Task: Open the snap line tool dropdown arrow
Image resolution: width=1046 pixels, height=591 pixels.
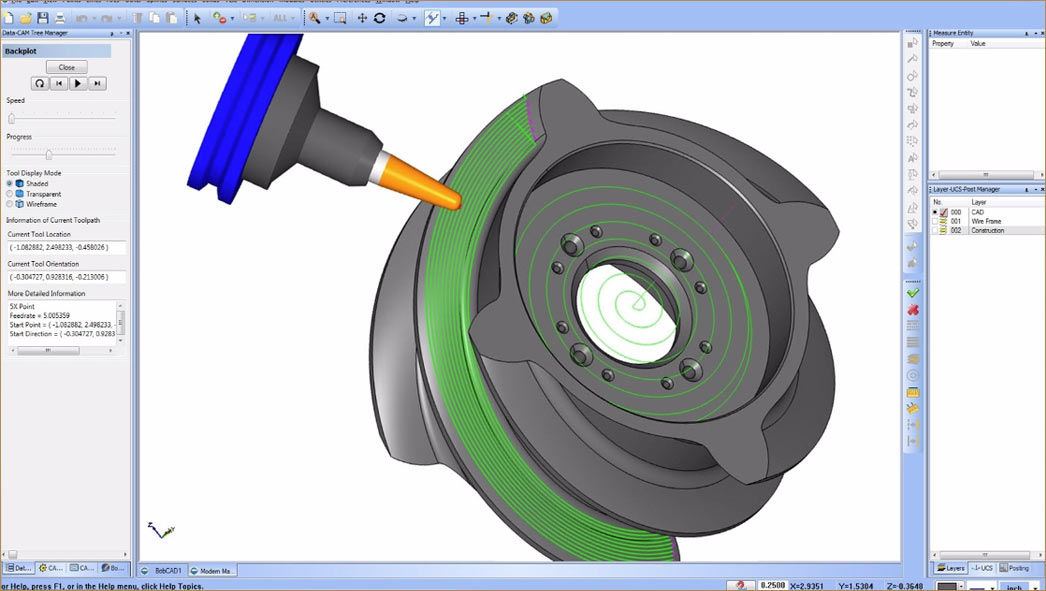Action: (x=444, y=19)
